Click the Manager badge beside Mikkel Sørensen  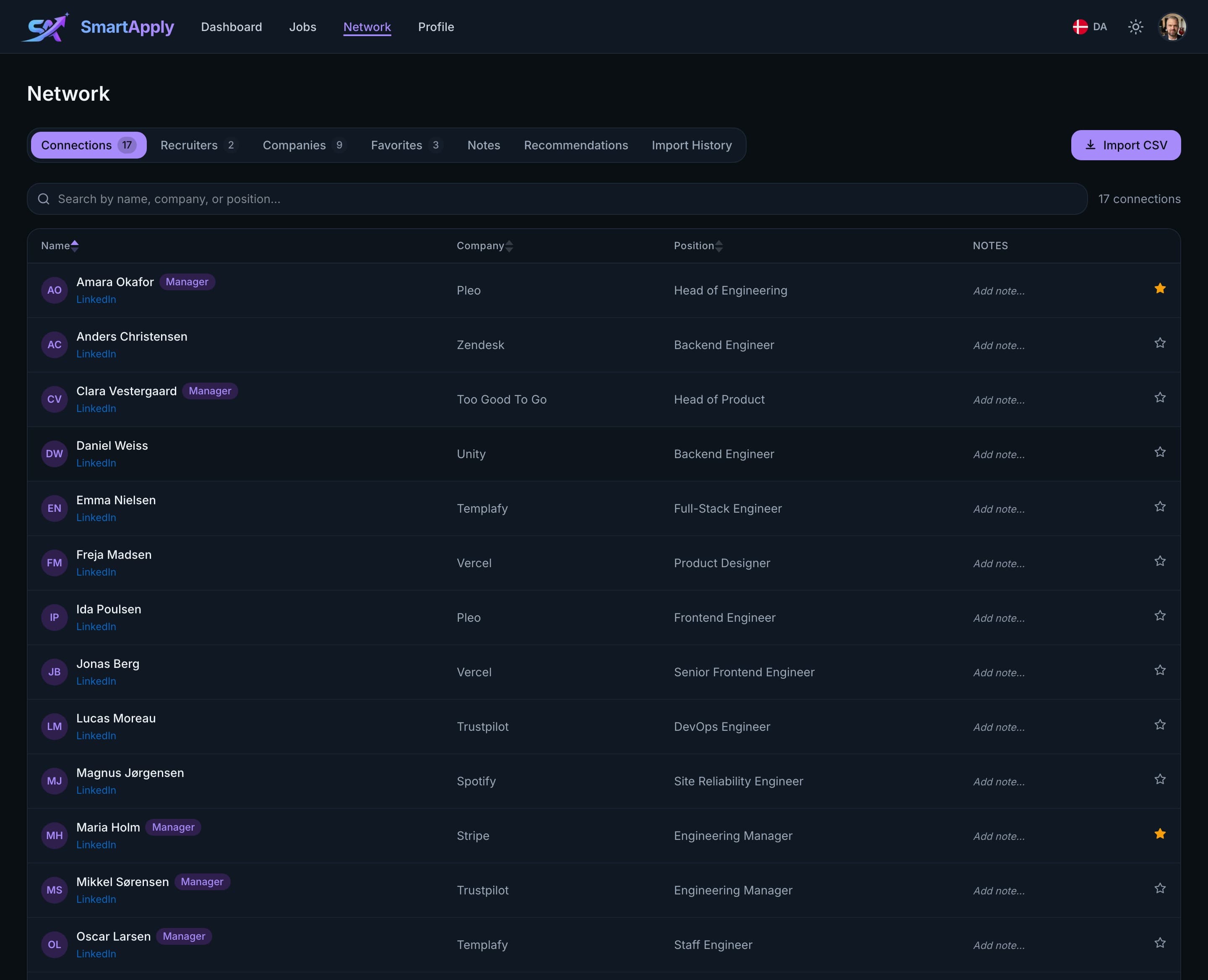pos(202,882)
